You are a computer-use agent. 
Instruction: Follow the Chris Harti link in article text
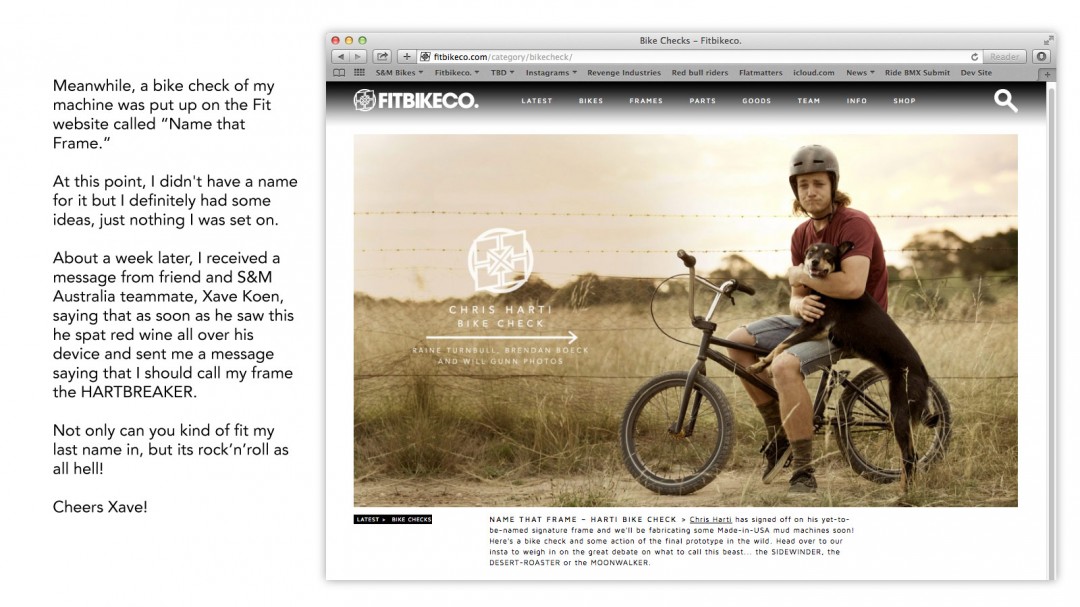pyautogui.click(x=710, y=519)
